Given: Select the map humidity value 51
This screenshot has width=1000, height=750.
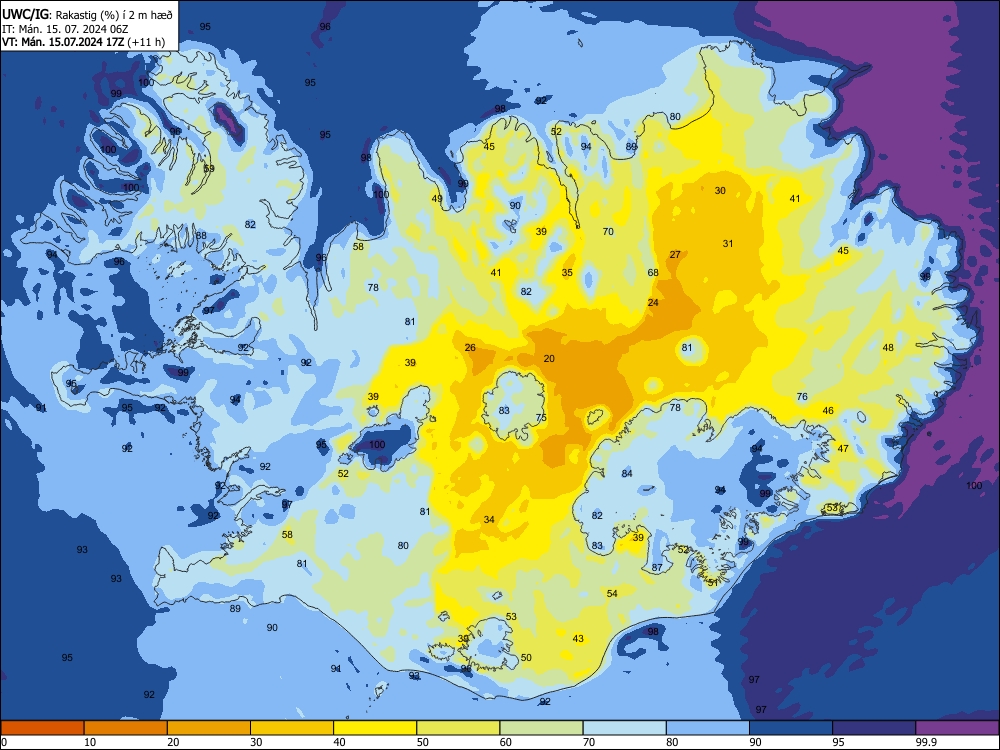Looking at the screenshot, I should (x=712, y=582).
